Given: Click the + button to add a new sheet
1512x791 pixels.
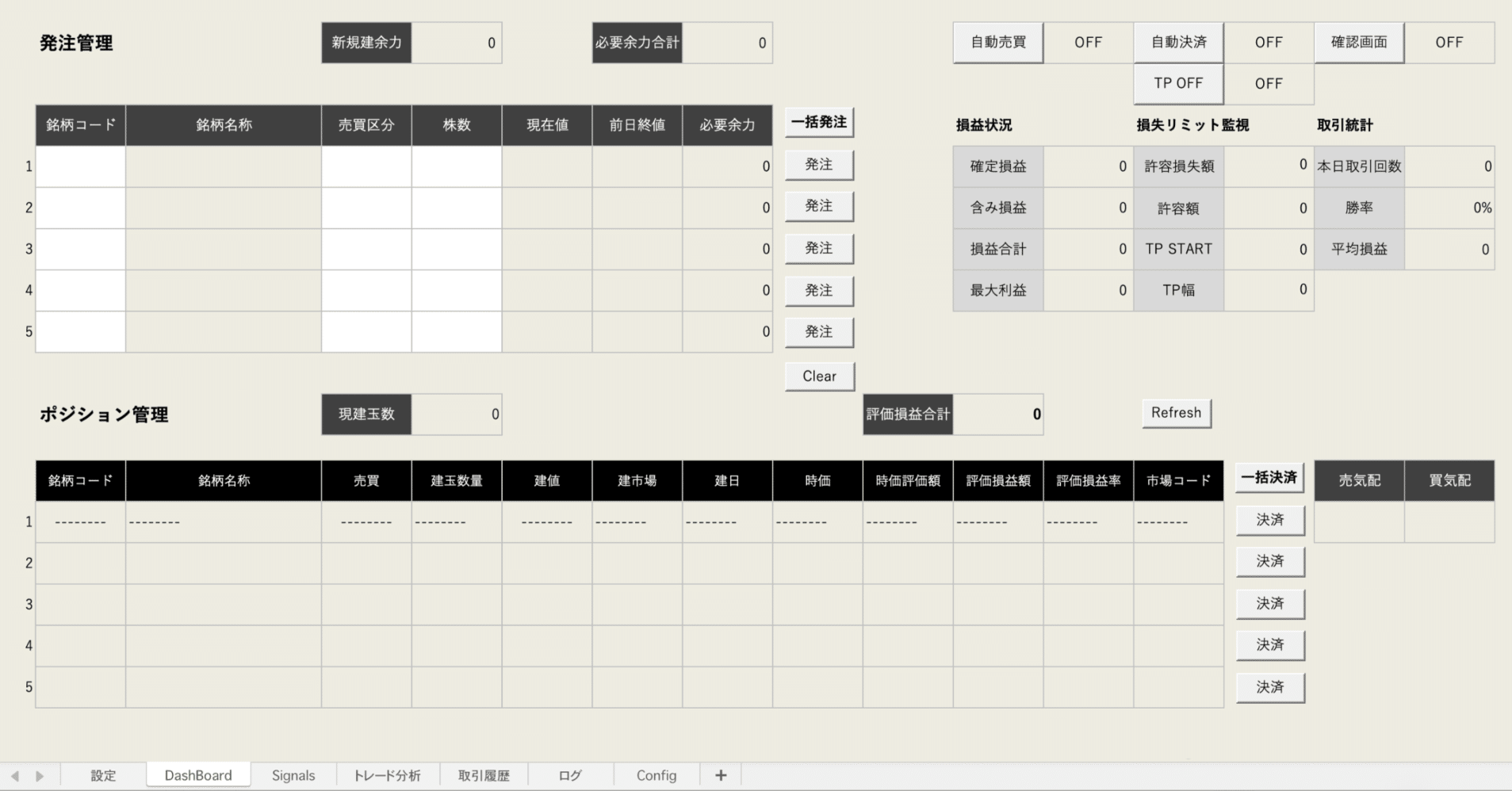Looking at the screenshot, I should tap(720, 774).
